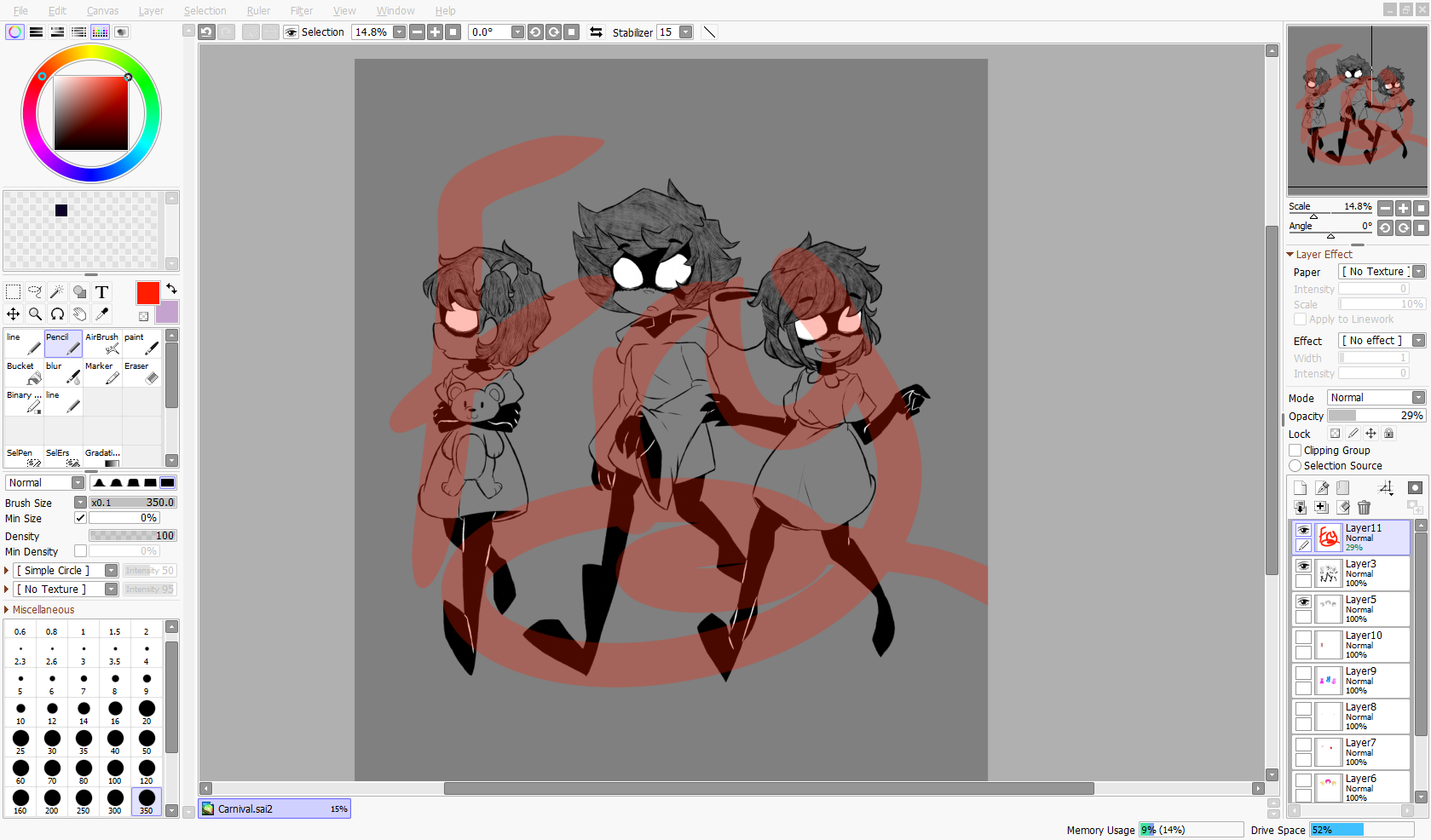Choose the Bucket fill tool
1431x840 pixels.
point(24,373)
